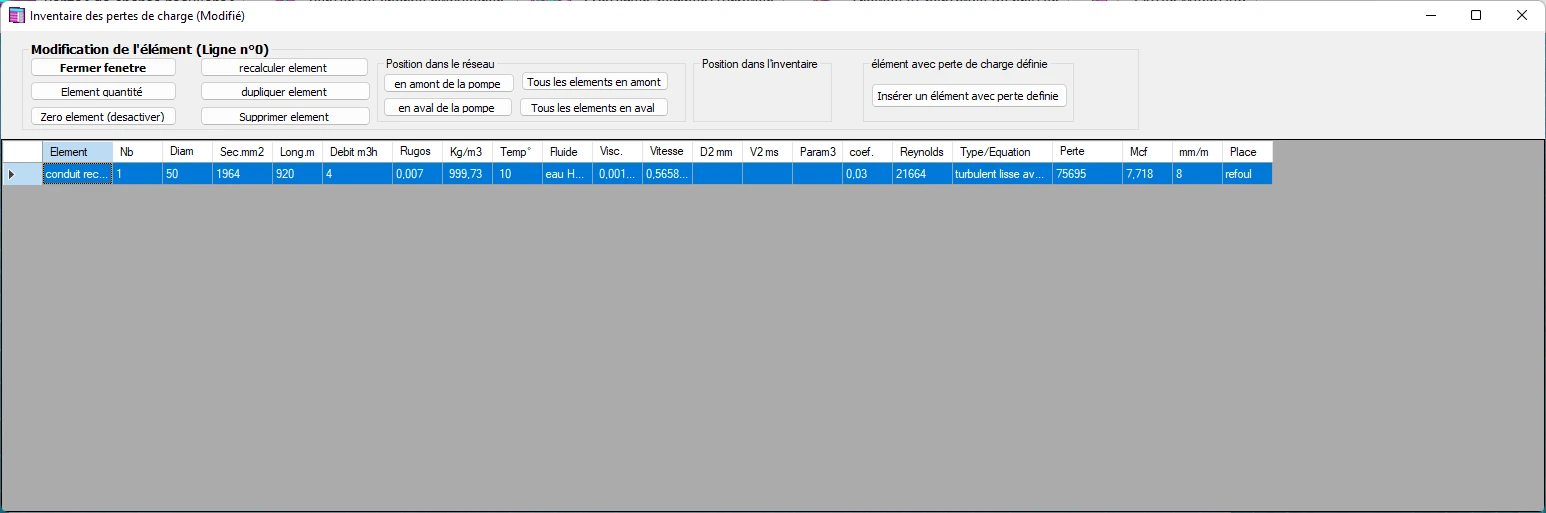The width and height of the screenshot is (1546, 513).
Task: Set position en amont de la pompe
Action: point(449,83)
